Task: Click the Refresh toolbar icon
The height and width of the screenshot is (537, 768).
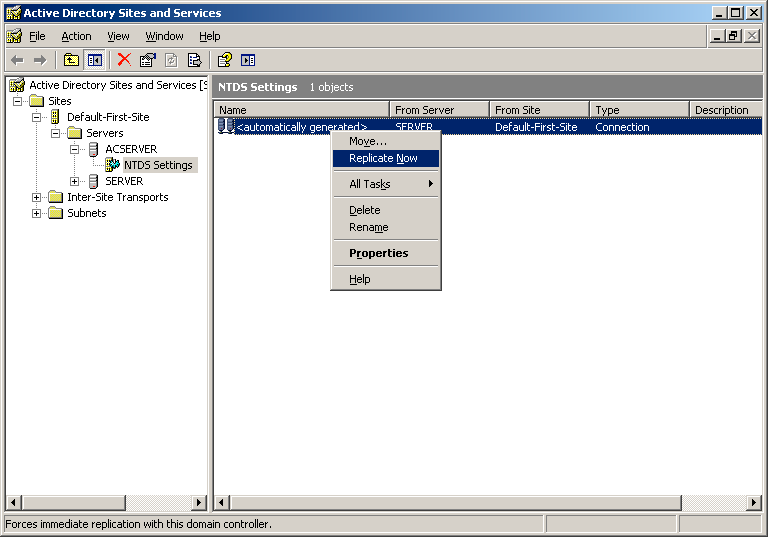Action: pos(171,60)
